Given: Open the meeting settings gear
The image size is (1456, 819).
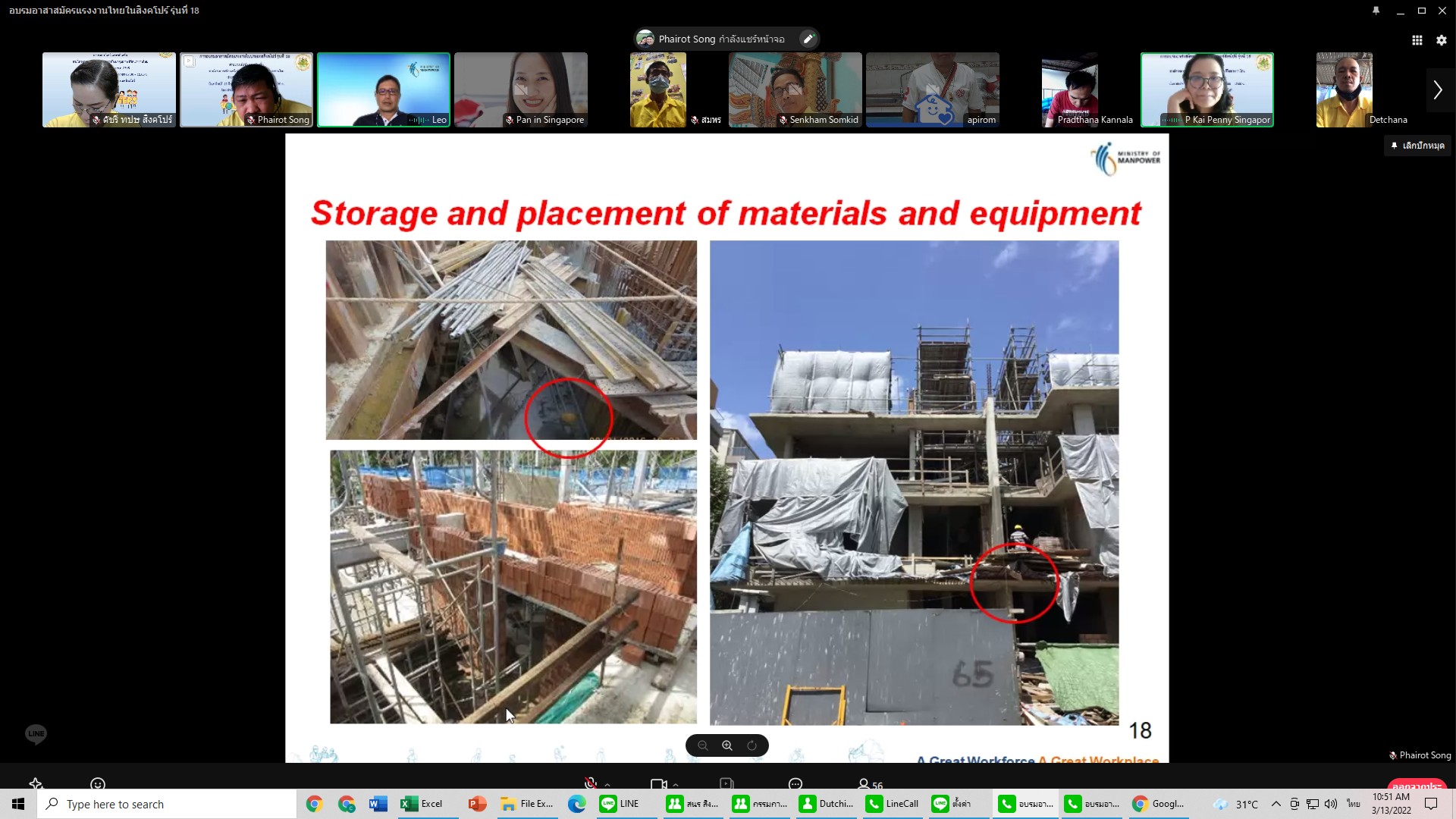Looking at the screenshot, I should [1441, 40].
